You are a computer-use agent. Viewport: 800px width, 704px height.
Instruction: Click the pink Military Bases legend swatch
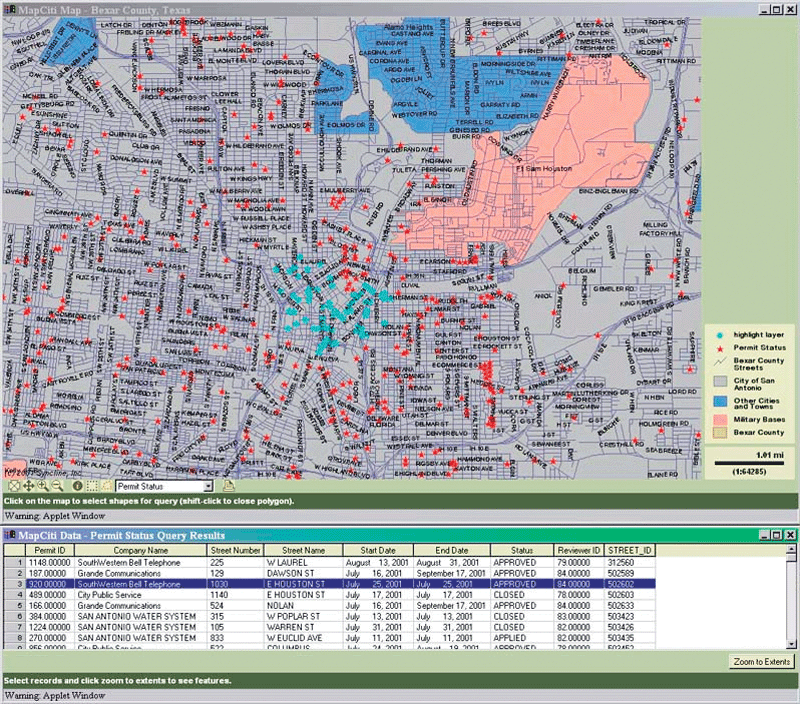coord(720,420)
